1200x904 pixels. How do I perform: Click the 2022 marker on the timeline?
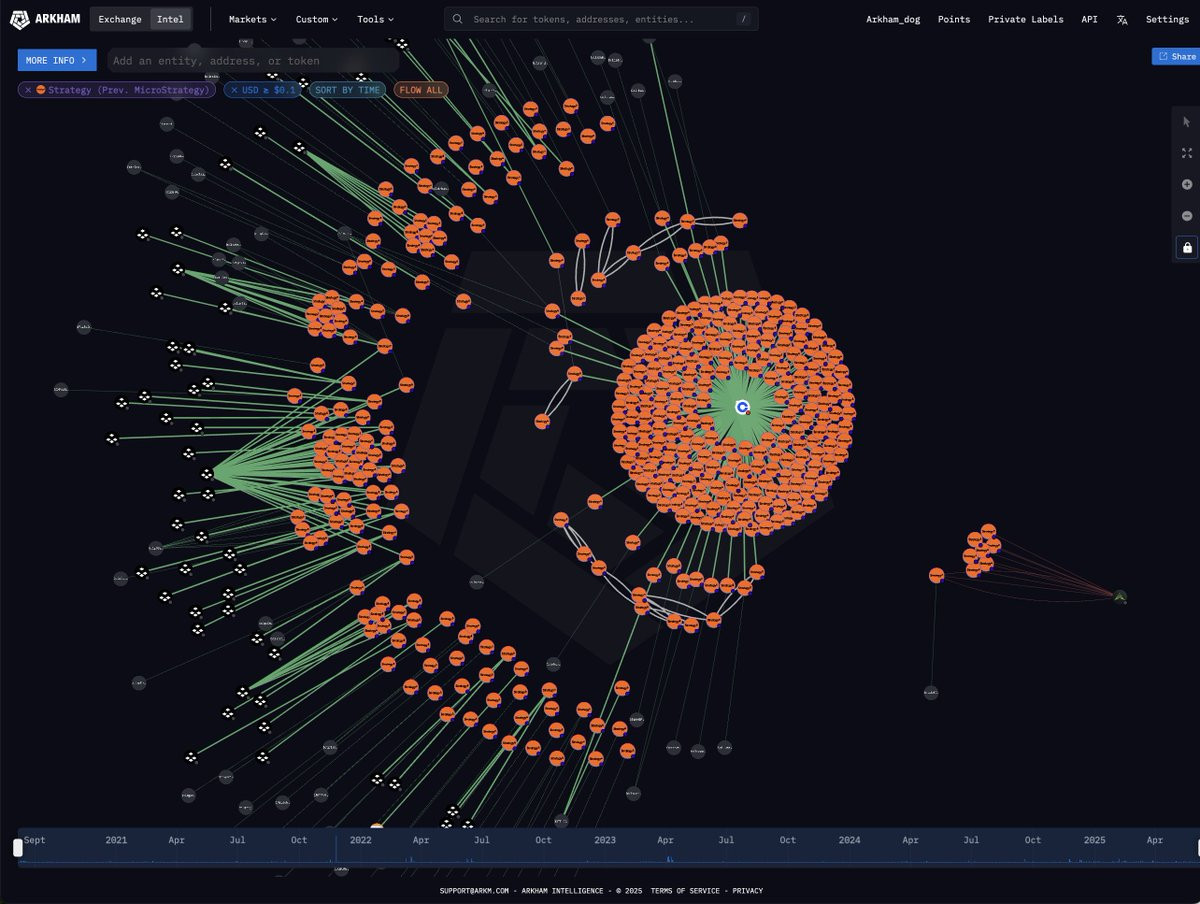361,840
